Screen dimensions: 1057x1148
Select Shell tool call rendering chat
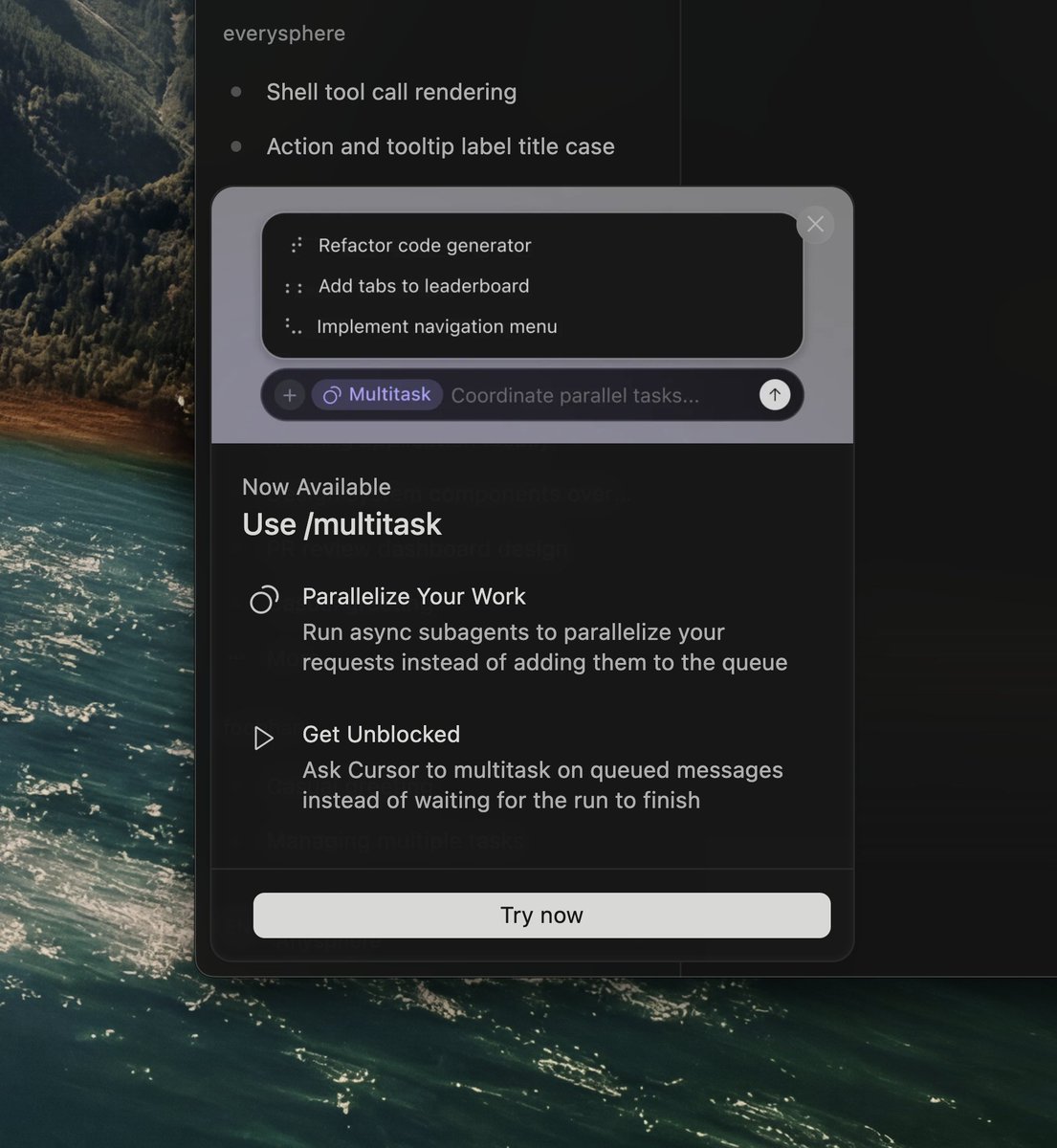click(391, 92)
